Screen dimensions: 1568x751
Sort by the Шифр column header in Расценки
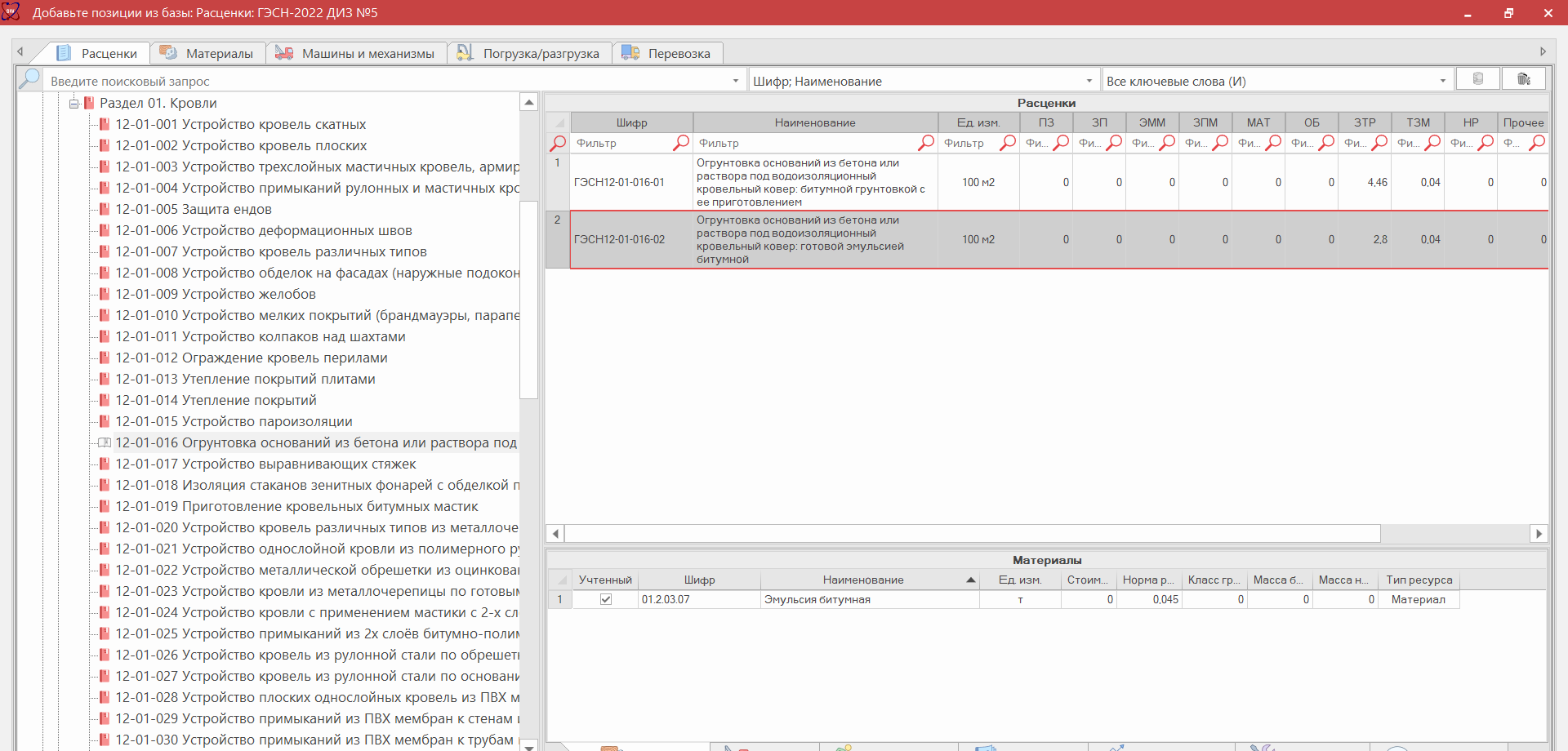pyautogui.click(x=631, y=122)
